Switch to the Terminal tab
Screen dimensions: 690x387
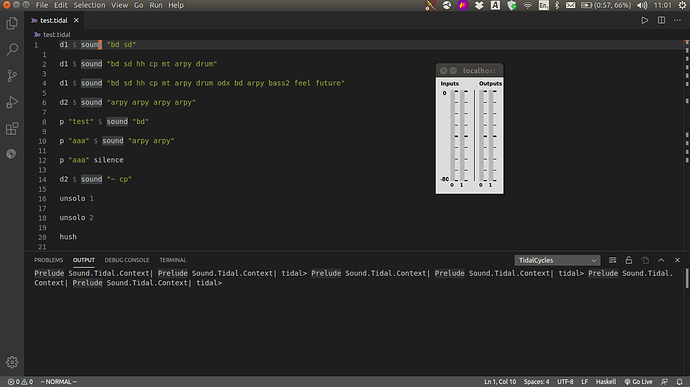(172, 260)
